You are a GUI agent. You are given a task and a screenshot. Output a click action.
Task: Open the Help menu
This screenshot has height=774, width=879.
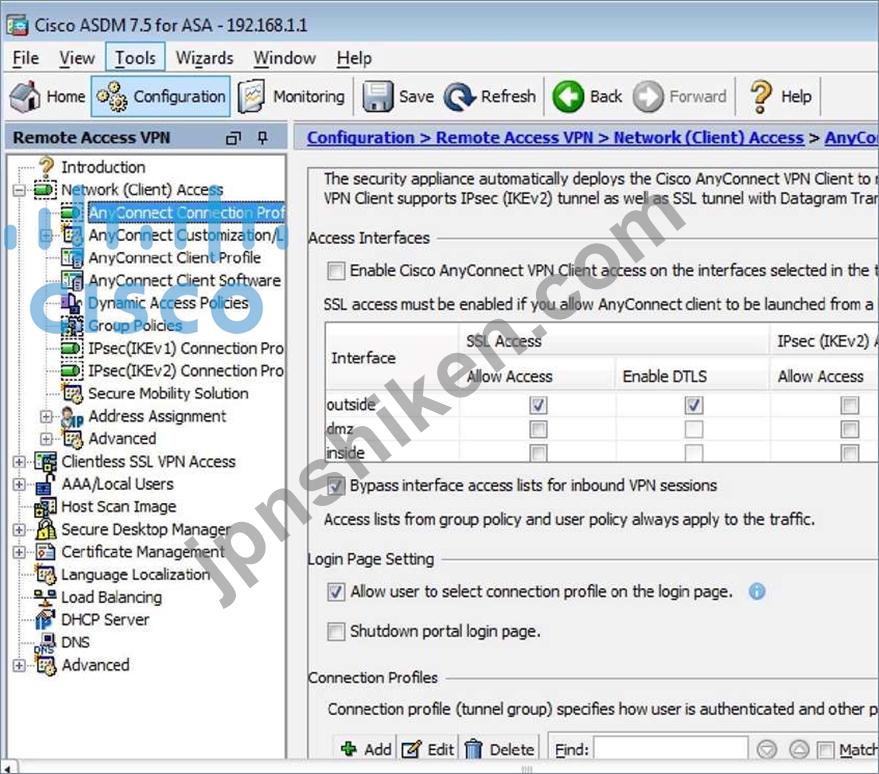tap(354, 58)
